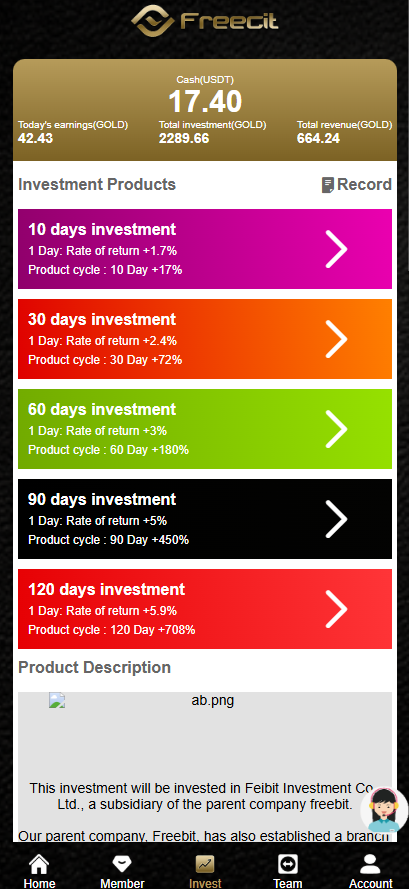Open the customer support avatar chat
Screen dimensions: 409x889
tap(384, 811)
